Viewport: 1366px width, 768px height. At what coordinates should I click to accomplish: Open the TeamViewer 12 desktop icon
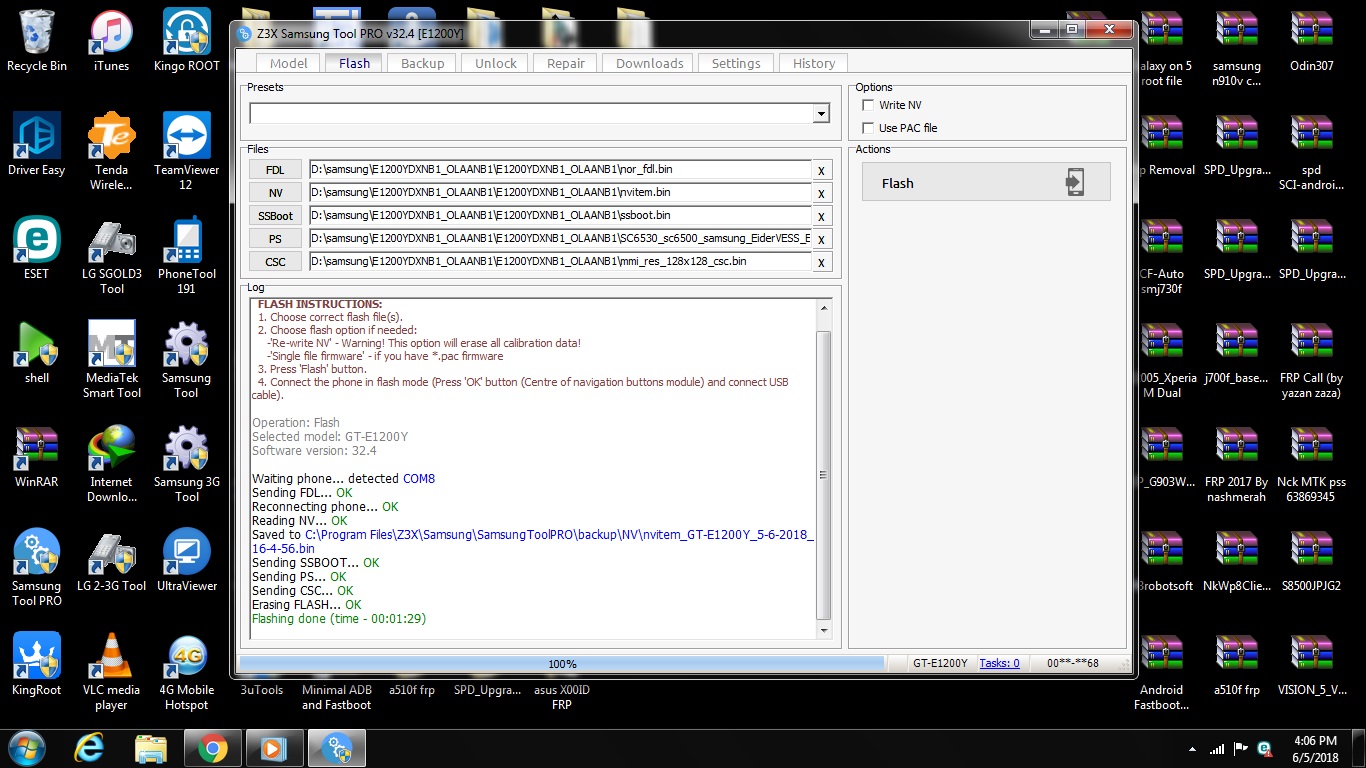click(186, 151)
